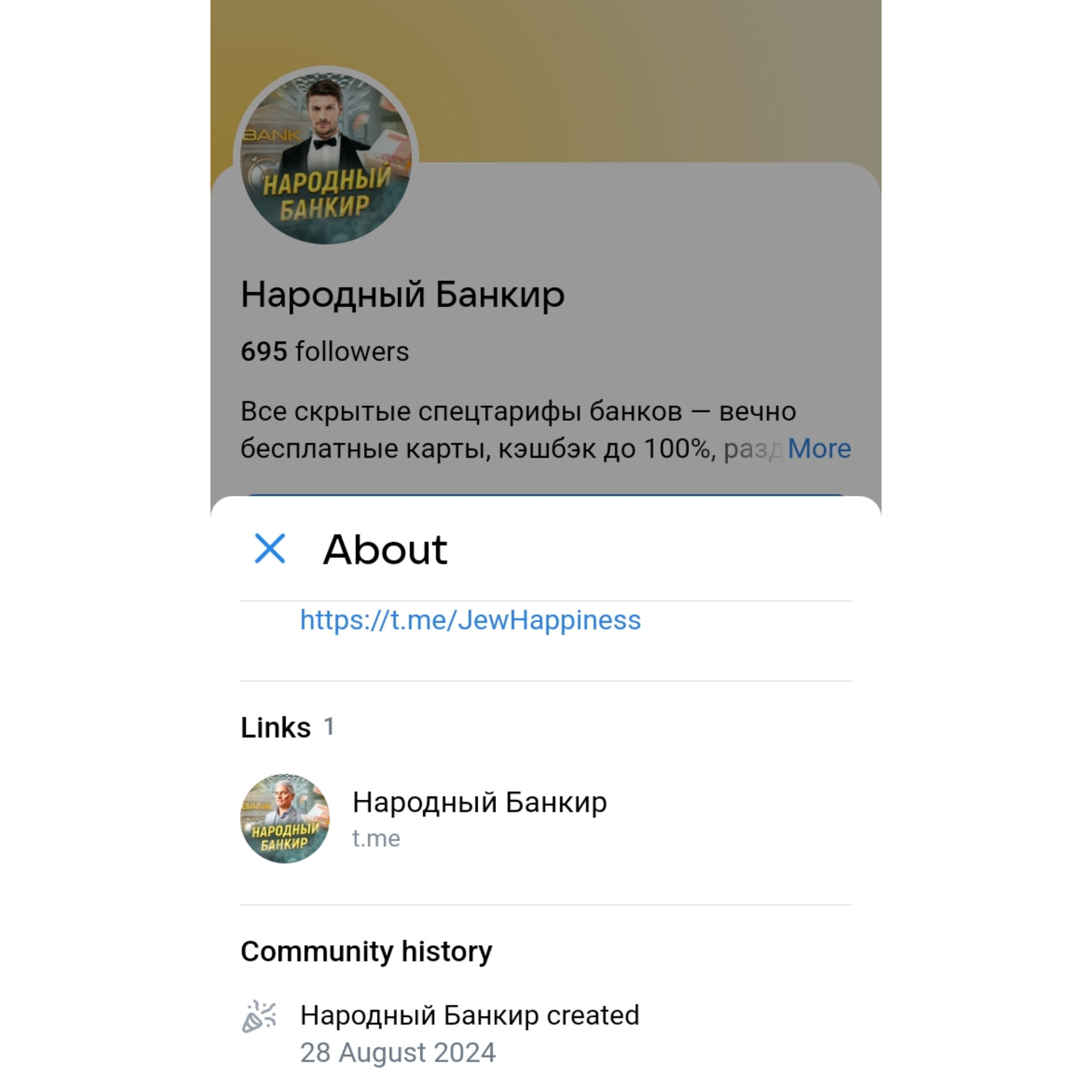Click the golden cover image background
The image size is (1092, 1092).
(648, 80)
